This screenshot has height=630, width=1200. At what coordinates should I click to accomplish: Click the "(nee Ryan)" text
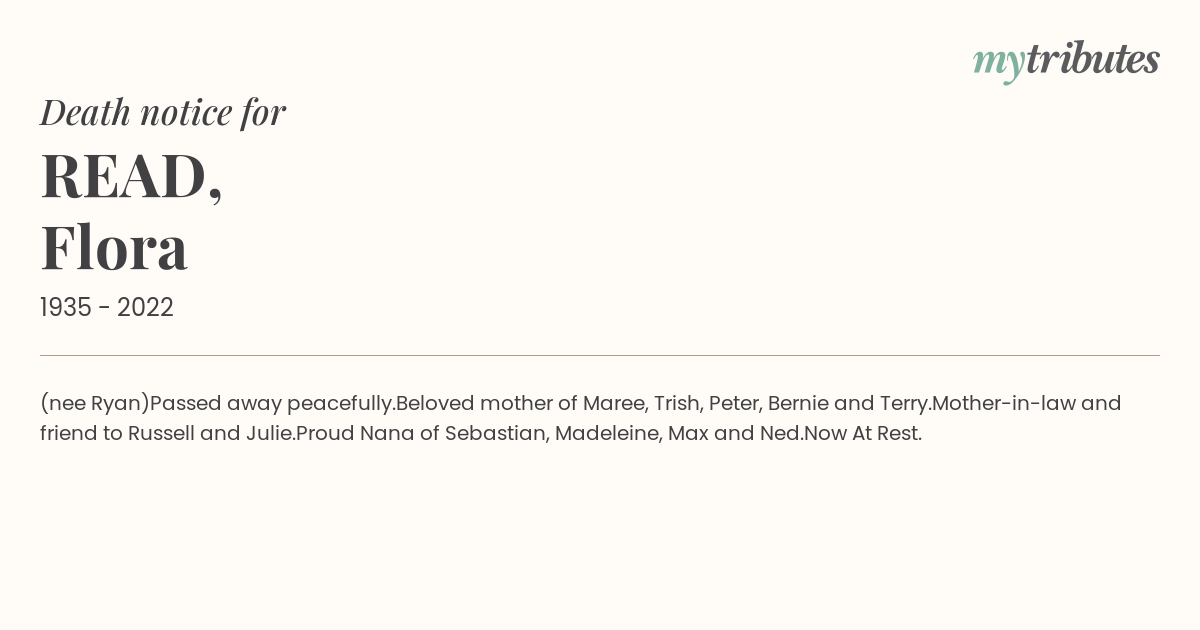pyautogui.click(x=95, y=404)
